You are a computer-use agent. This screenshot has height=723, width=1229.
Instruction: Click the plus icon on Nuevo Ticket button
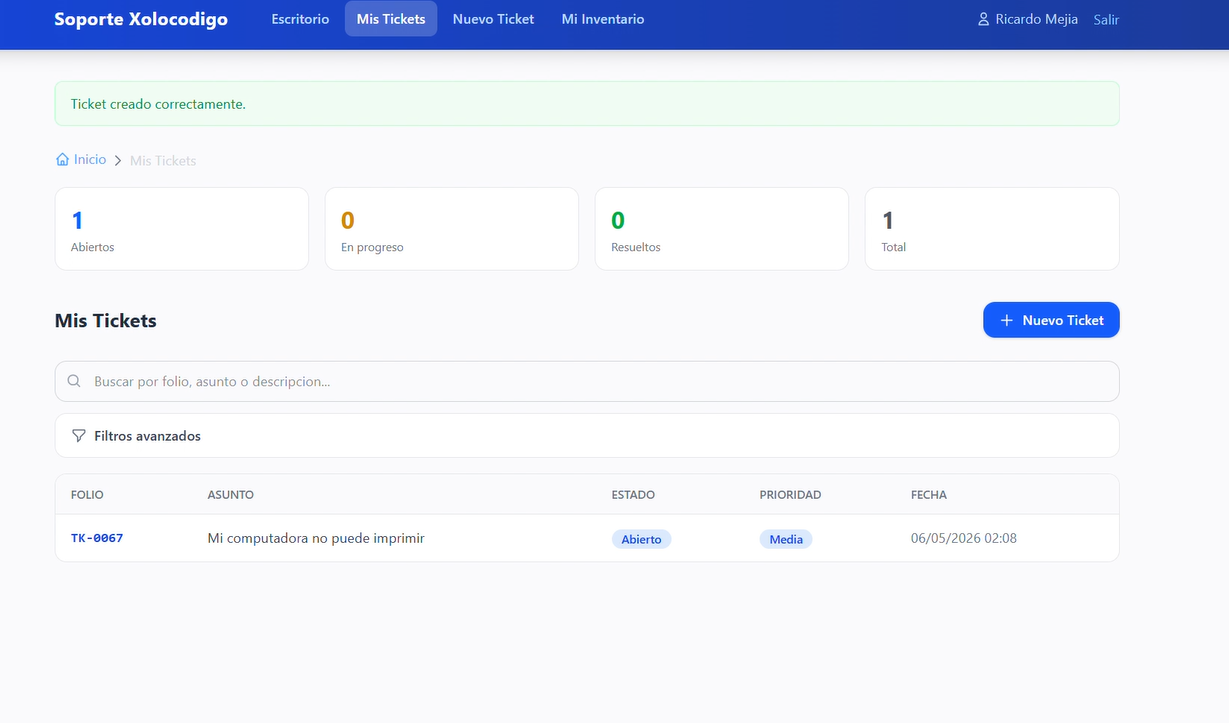[x=1007, y=320]
